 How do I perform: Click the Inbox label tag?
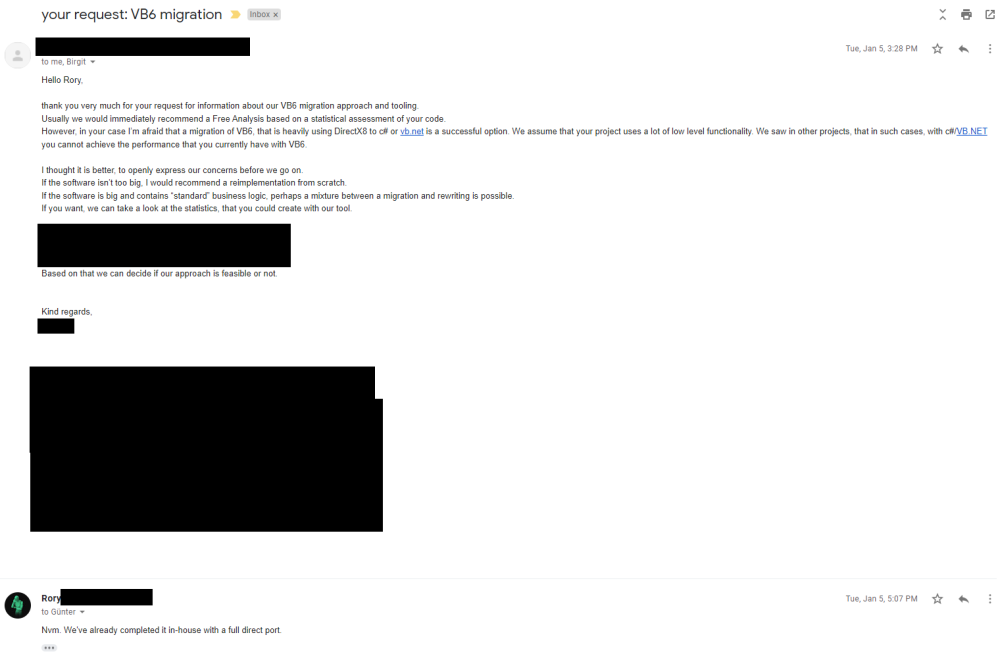coord(260,15)
